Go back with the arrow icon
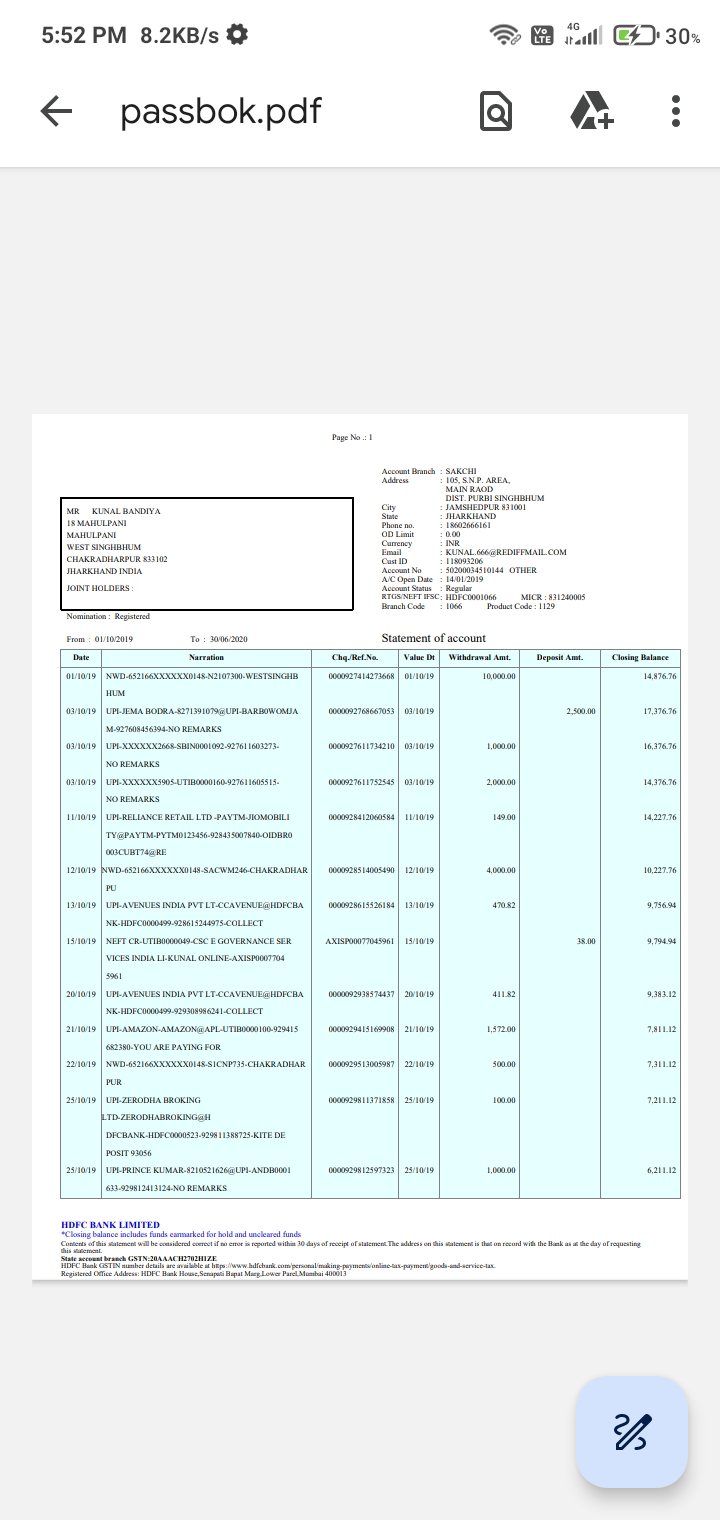 [56, 112]
